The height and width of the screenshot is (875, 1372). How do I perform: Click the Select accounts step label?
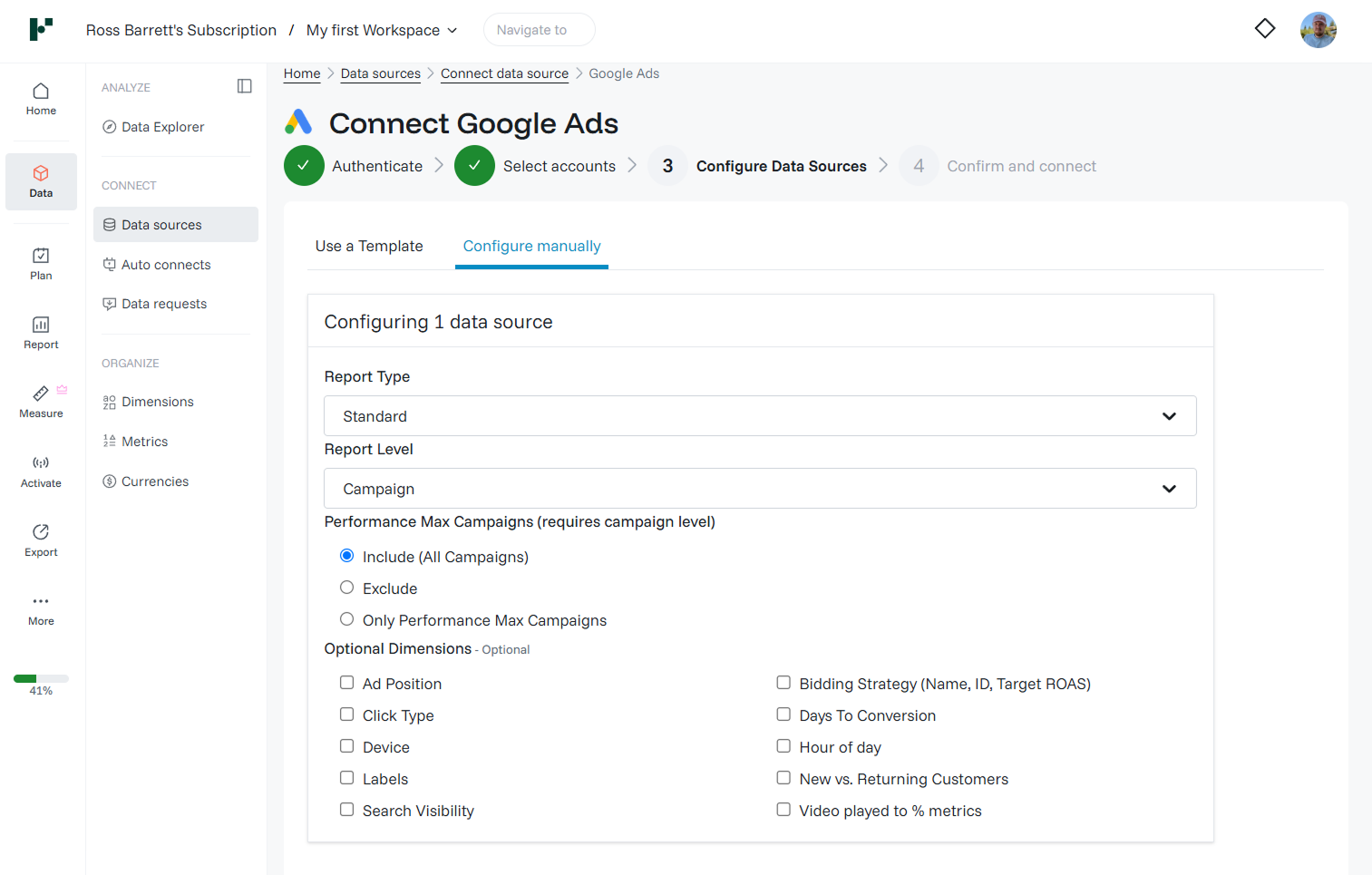point(560,166)
